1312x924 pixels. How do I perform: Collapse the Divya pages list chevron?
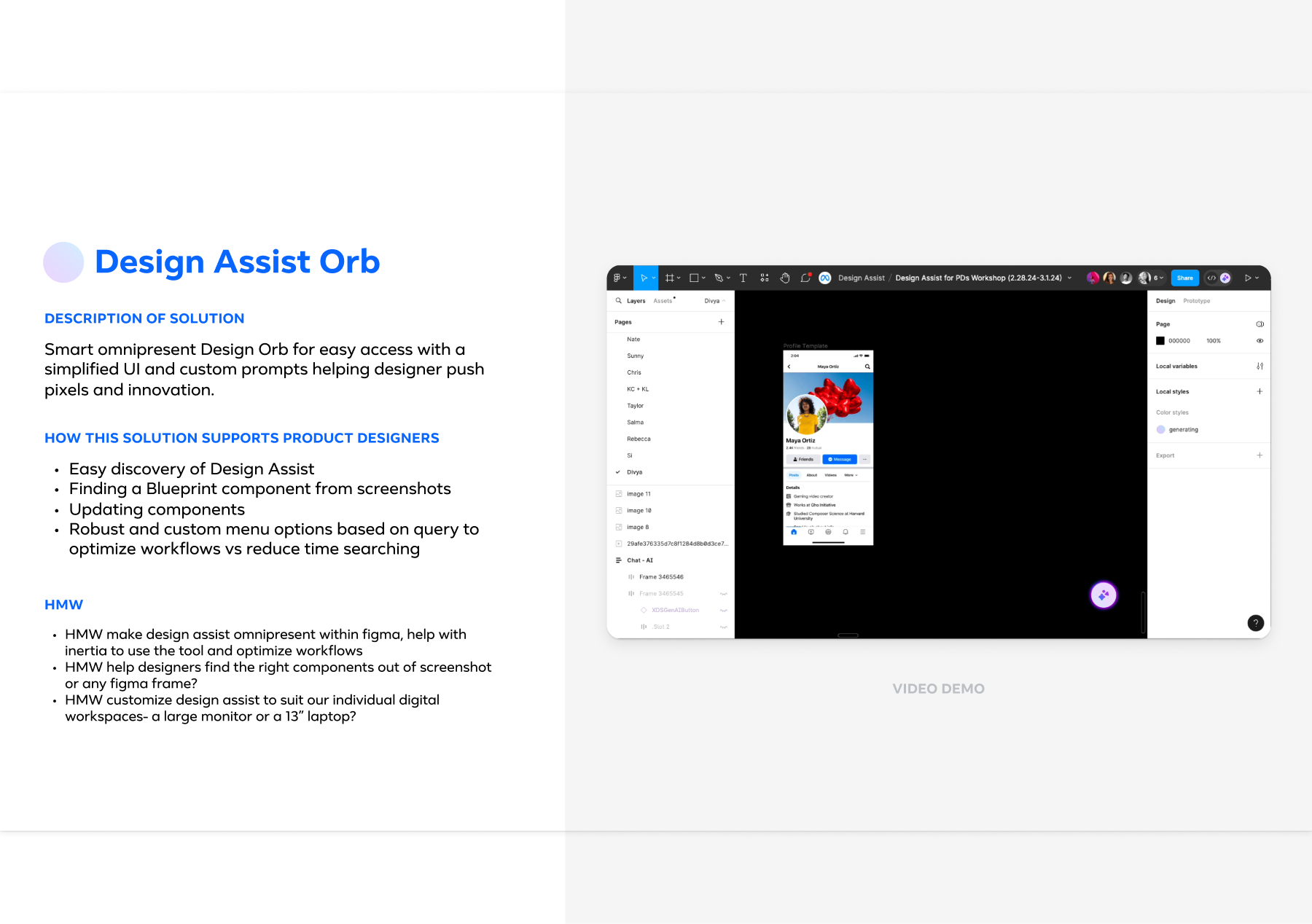724,301
